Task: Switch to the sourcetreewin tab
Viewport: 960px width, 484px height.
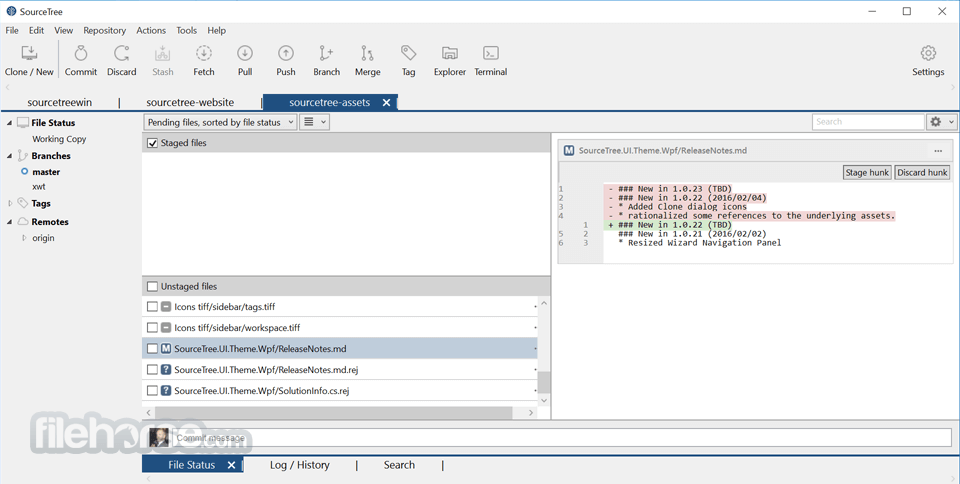Action: (59, 103)
